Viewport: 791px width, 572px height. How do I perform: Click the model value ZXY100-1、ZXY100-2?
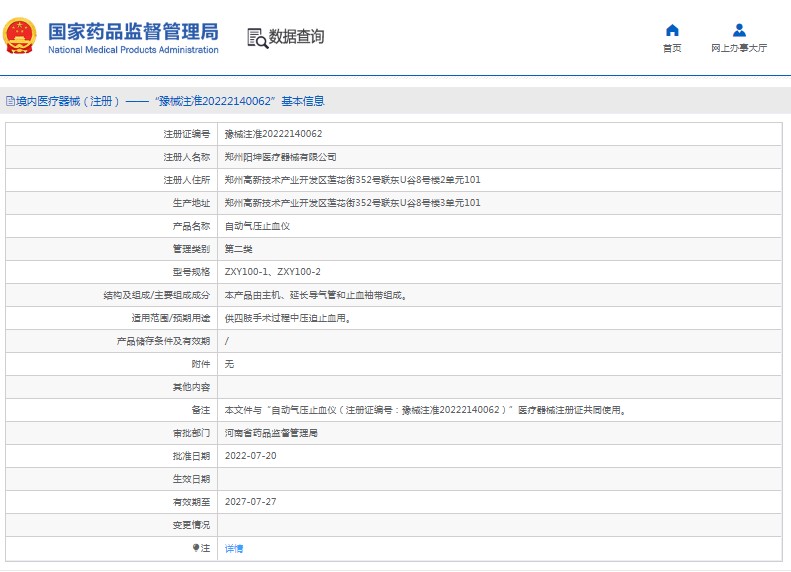(272, 272)
